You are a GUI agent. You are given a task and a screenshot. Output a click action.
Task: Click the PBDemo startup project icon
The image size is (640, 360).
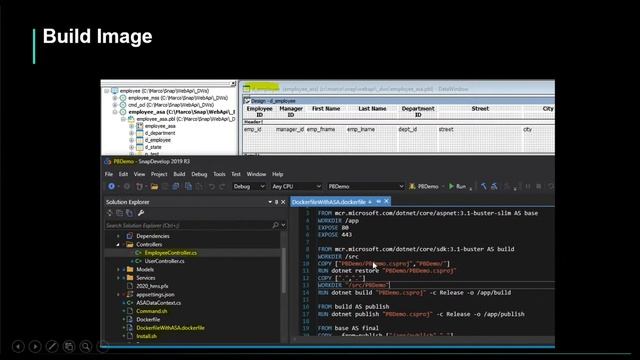coord(412,187)
